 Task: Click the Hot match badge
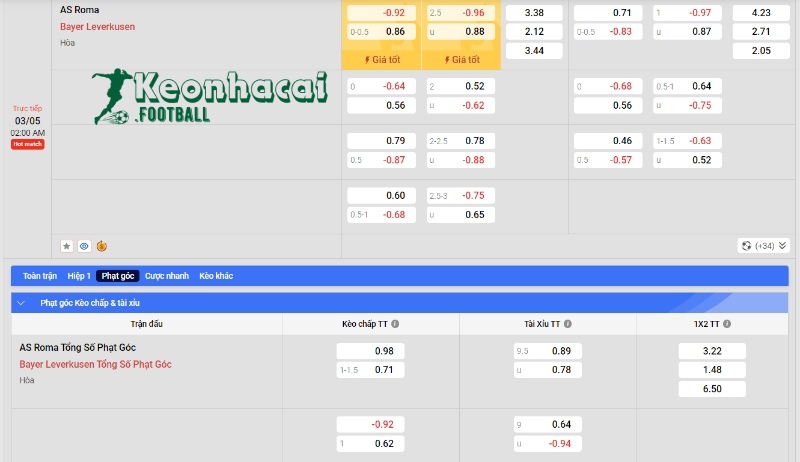click(28, 144)
